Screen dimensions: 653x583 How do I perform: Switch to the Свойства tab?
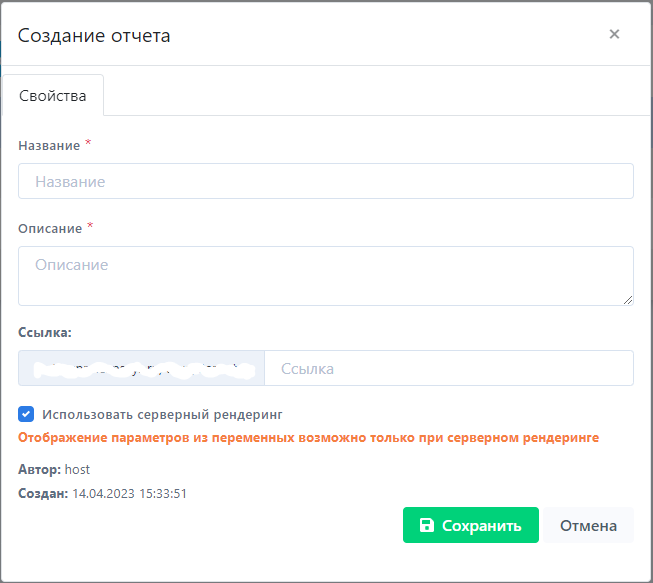coord(53,96)
